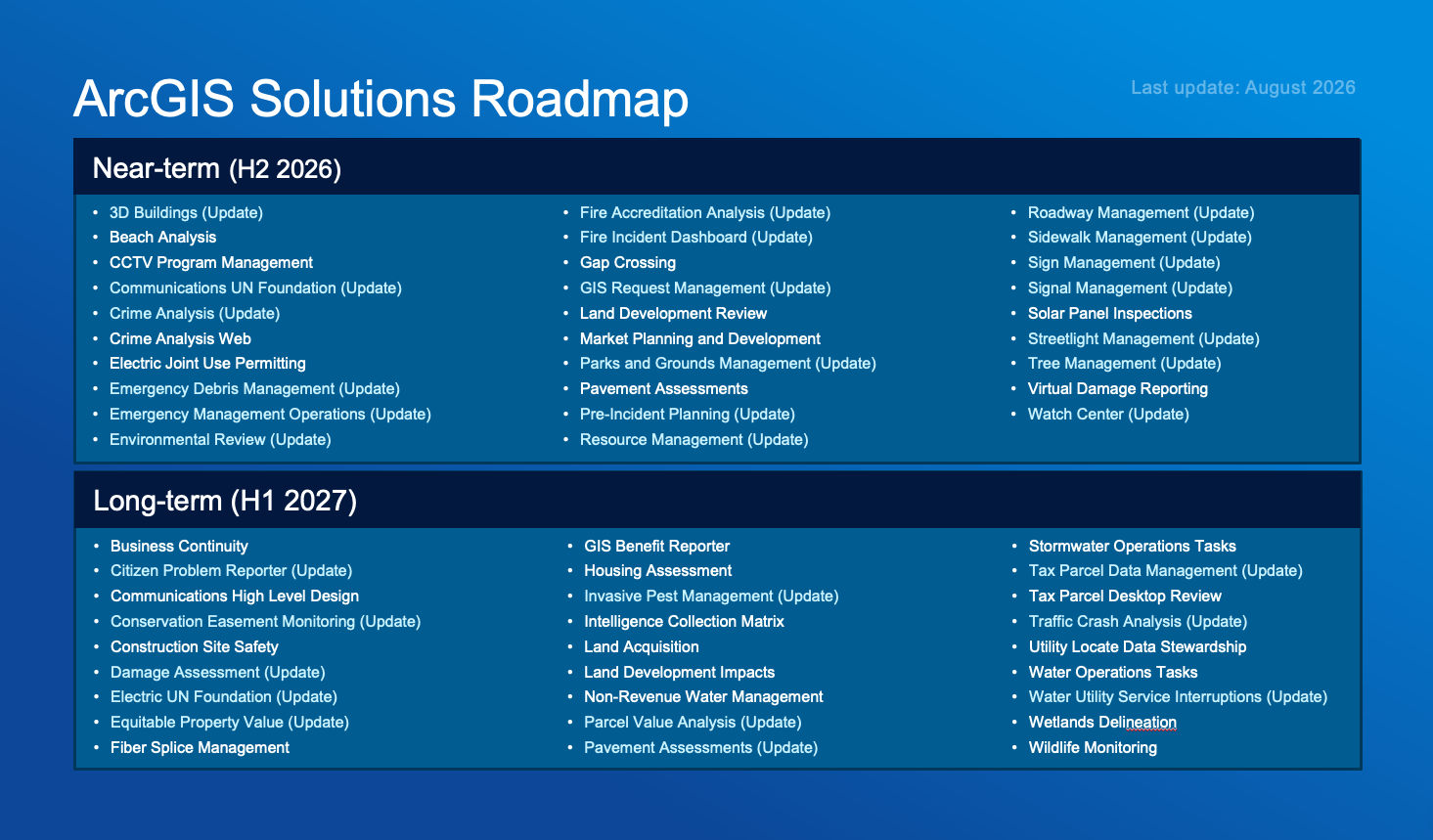Click "Parks and Grounds Management (Update)"
Viewport: 1433px width, 840px height.
728,364
